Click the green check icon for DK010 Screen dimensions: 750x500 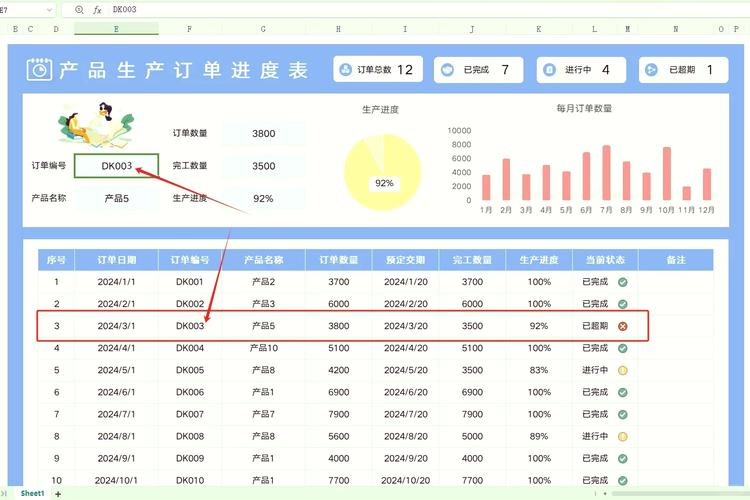click(622, 480)
